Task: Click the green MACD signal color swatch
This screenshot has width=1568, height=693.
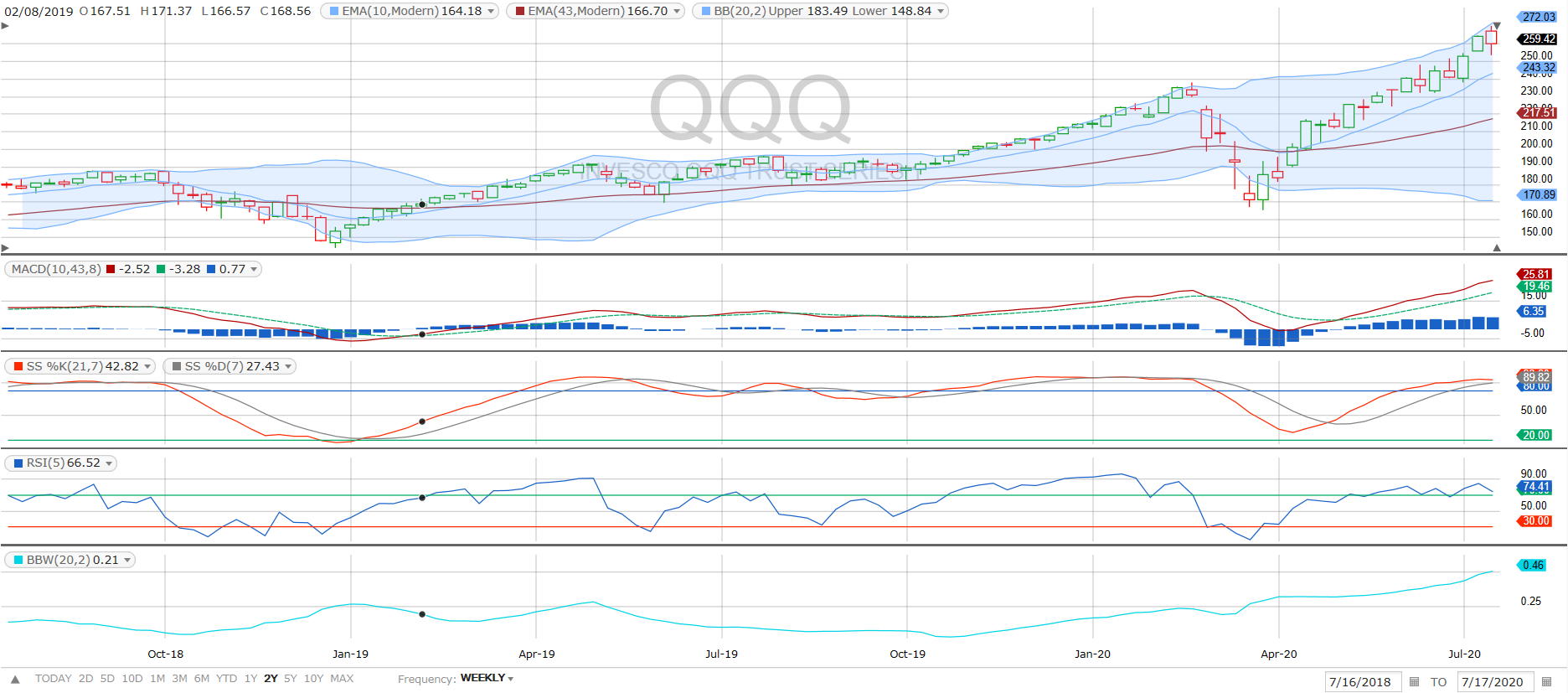Action: coord(161,269)
